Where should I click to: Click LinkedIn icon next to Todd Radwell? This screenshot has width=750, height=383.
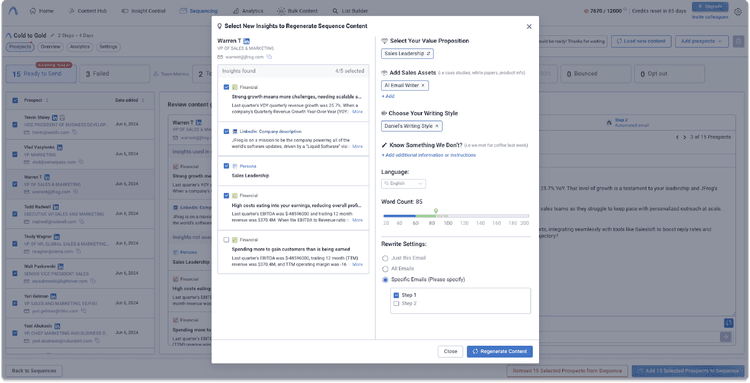point(56,207)
